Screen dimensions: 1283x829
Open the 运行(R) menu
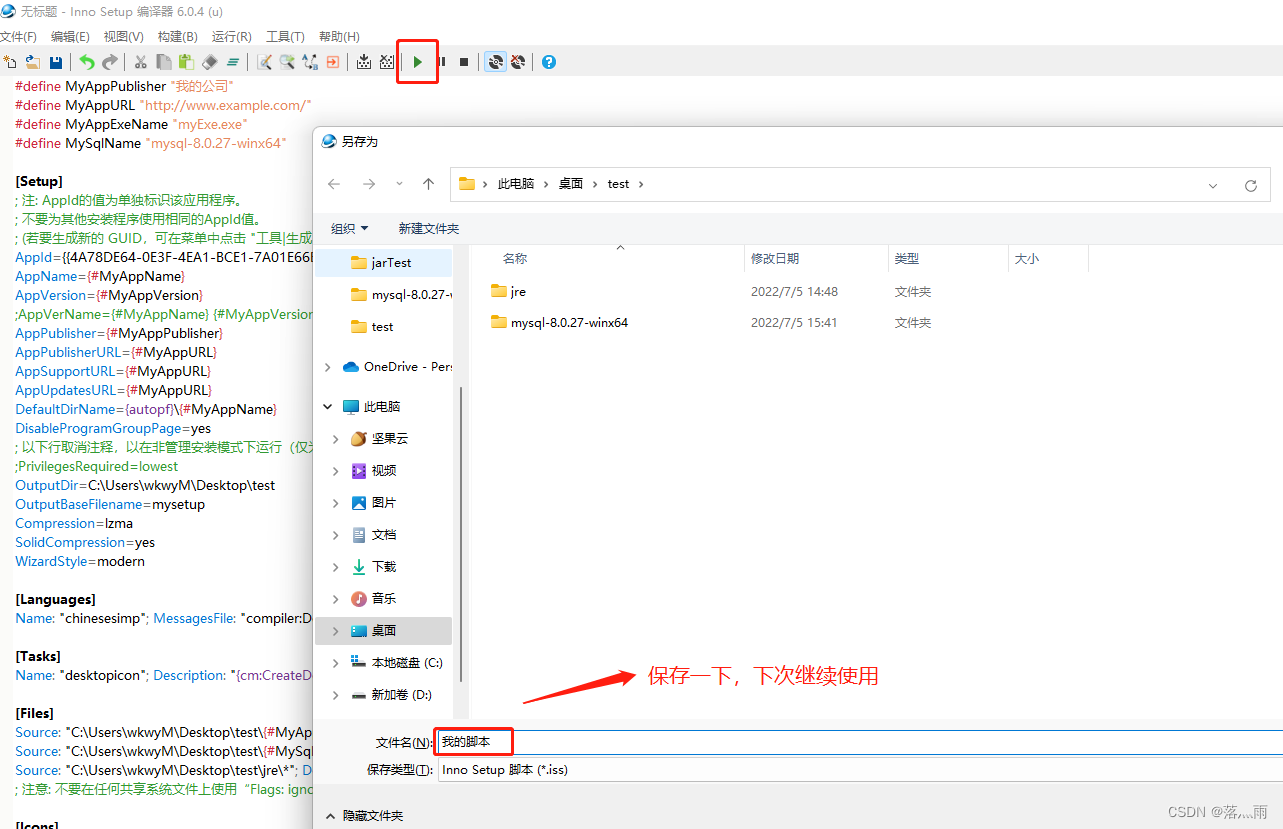click(x=232, y=37)
